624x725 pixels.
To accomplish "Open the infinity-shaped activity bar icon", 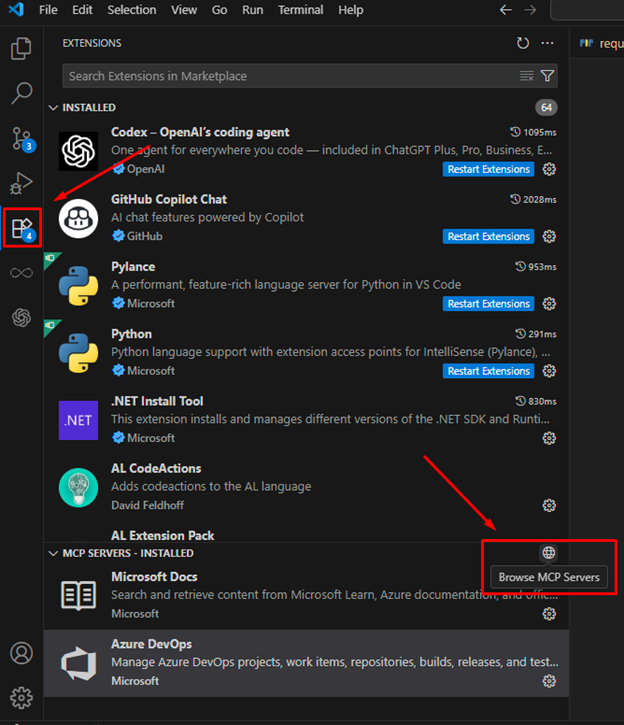I will click(21, 273).
